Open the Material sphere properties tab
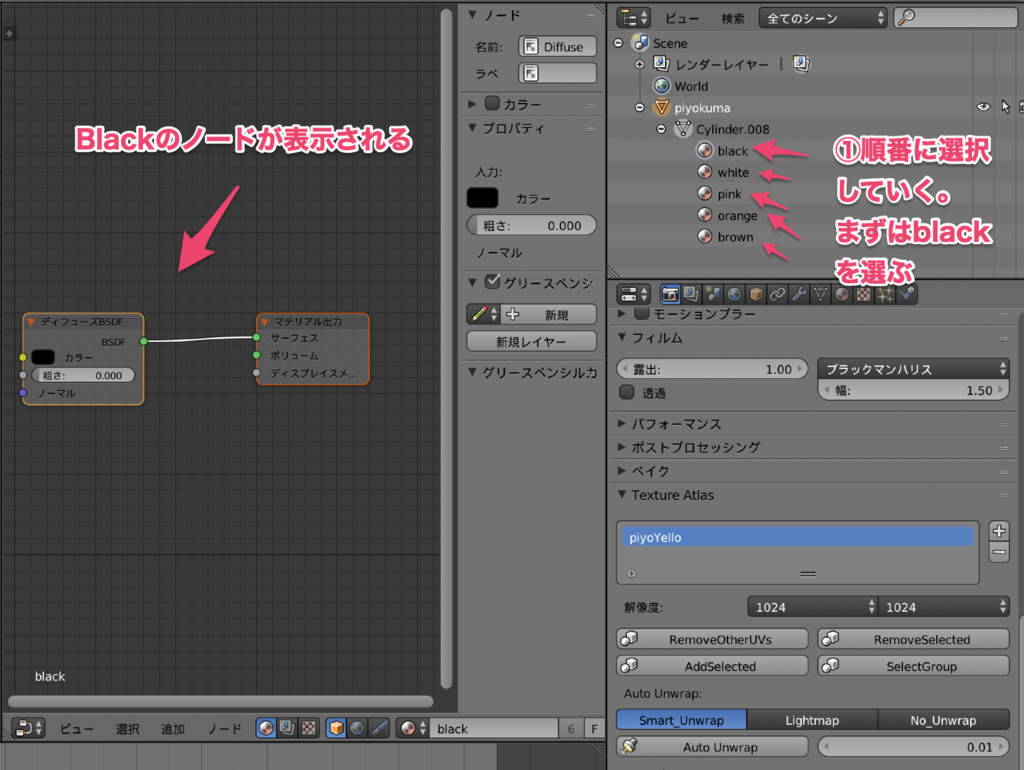The width and height of the screenshot is (1024, 770). click(842, 295)
